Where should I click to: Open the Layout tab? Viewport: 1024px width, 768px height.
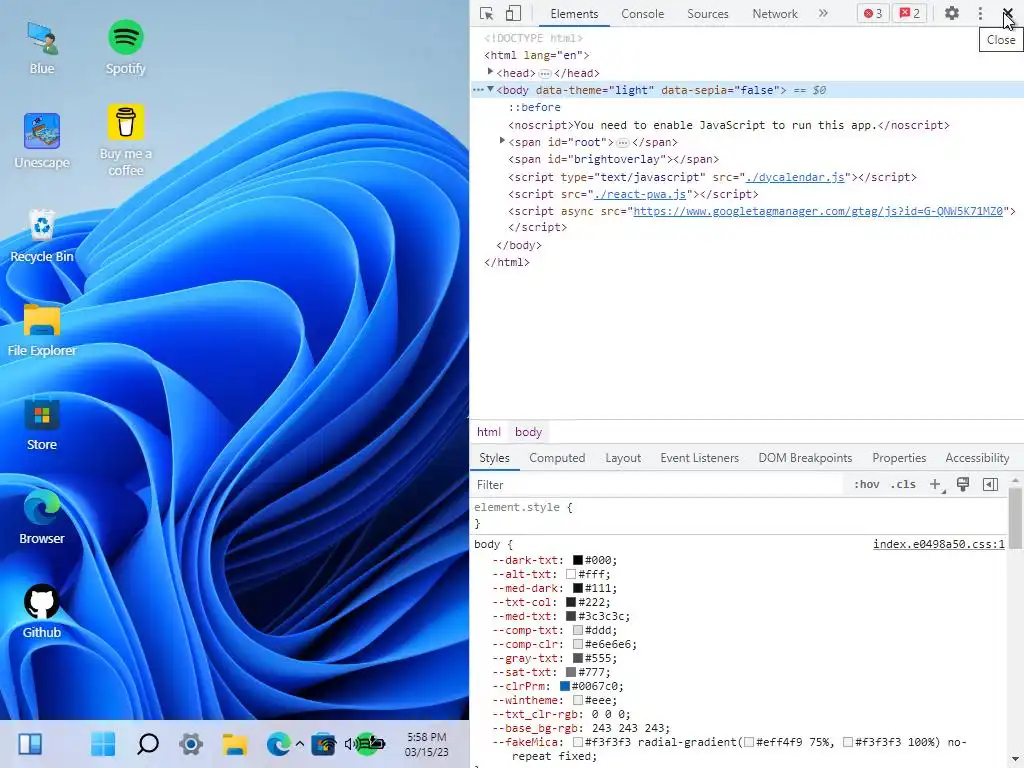[623, 458]
